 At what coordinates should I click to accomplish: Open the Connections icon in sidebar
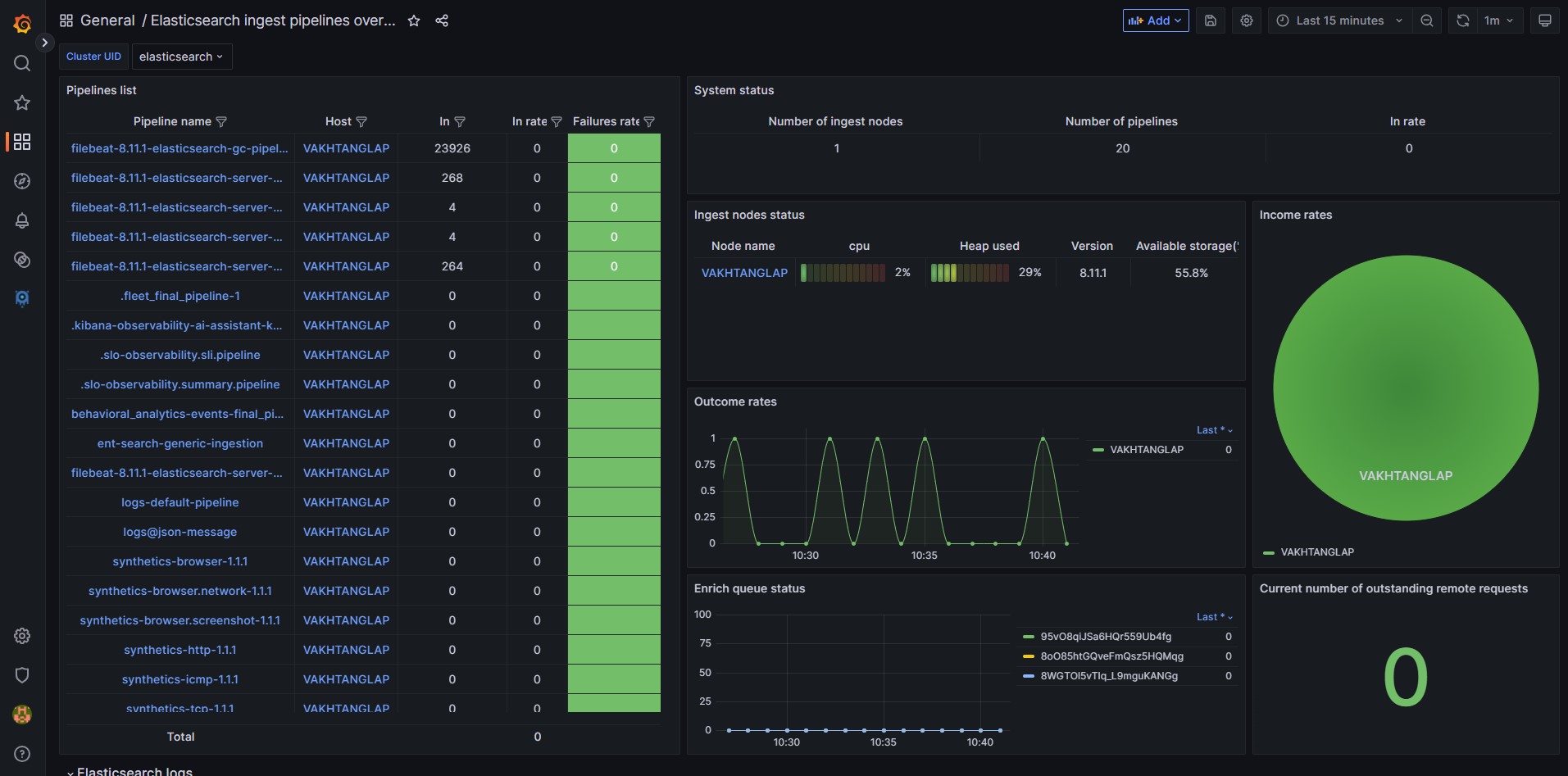point(22,260)
